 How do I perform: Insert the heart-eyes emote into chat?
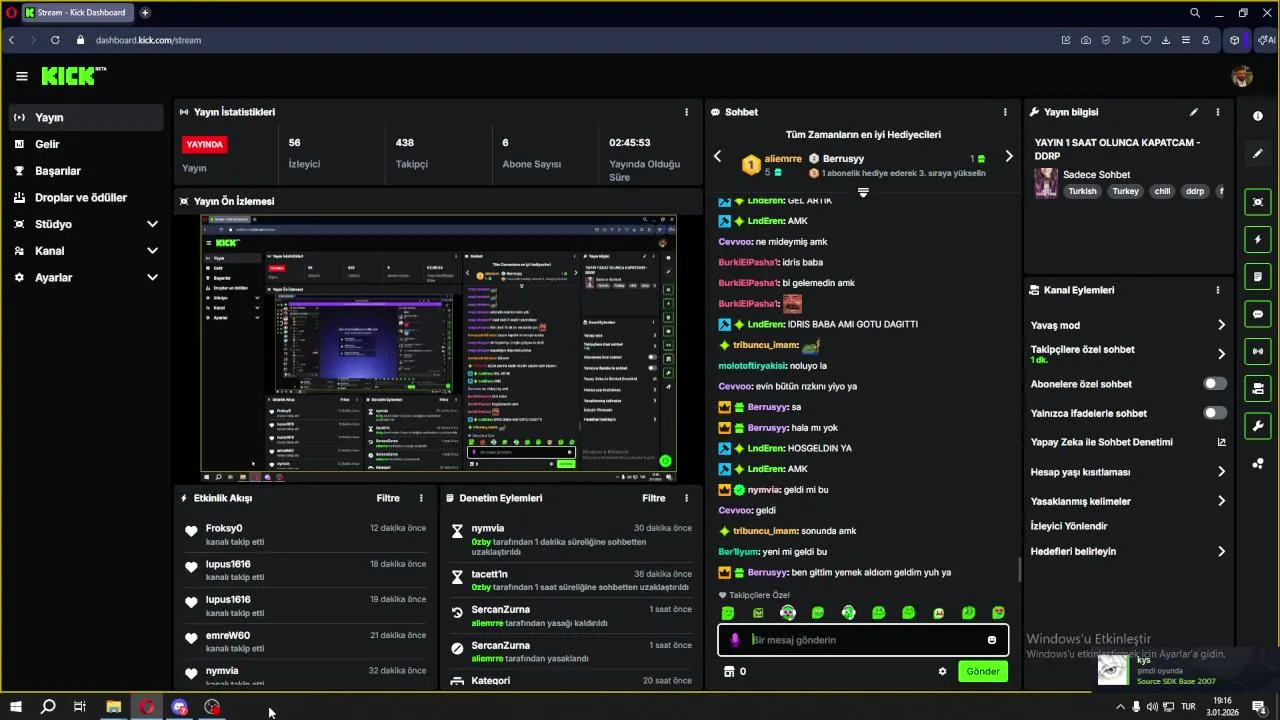point(998,613)
